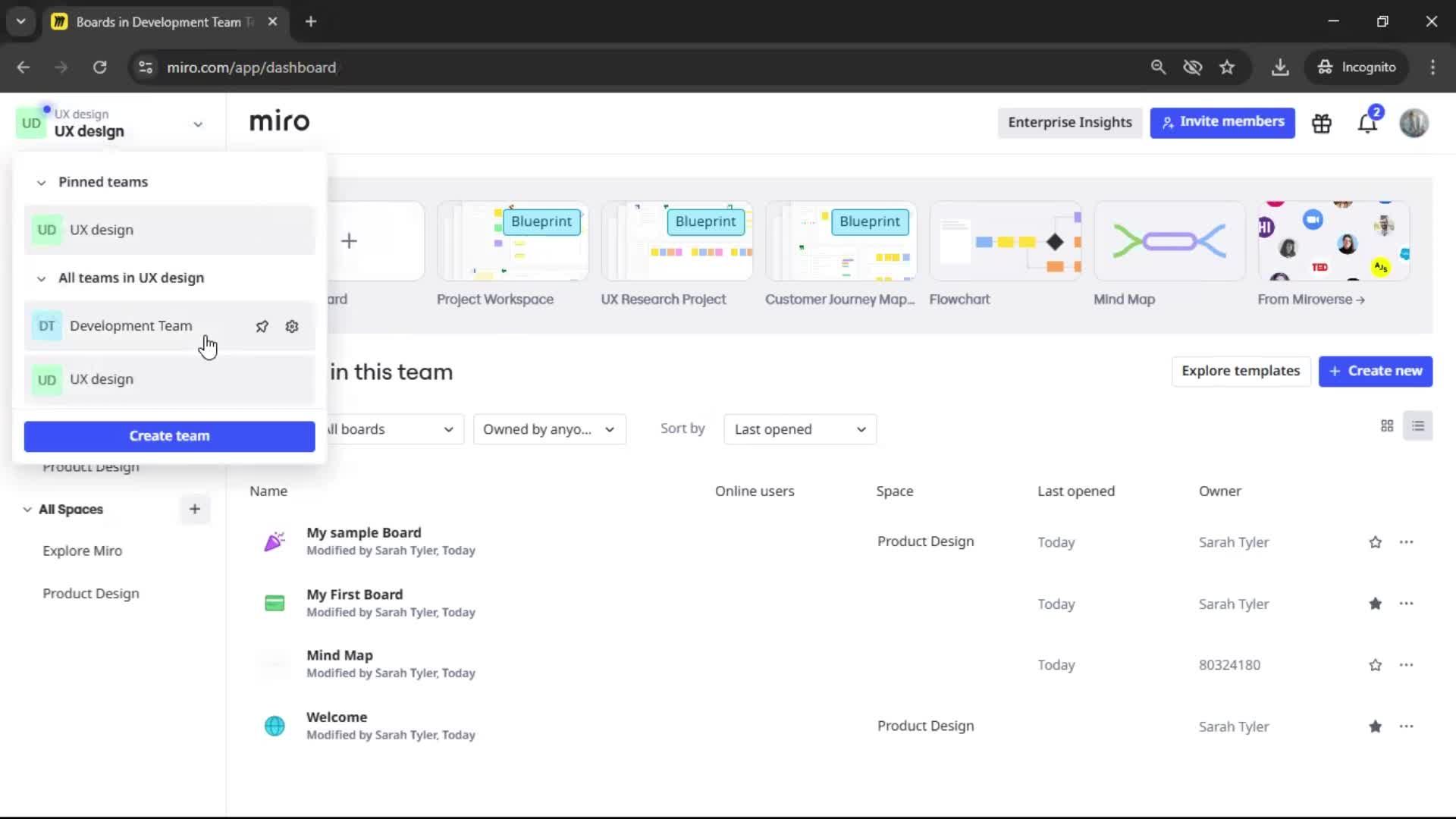This screenshot has width=1456, height=819.
Task: Click Explore templates button
Action: [1241, 371]
